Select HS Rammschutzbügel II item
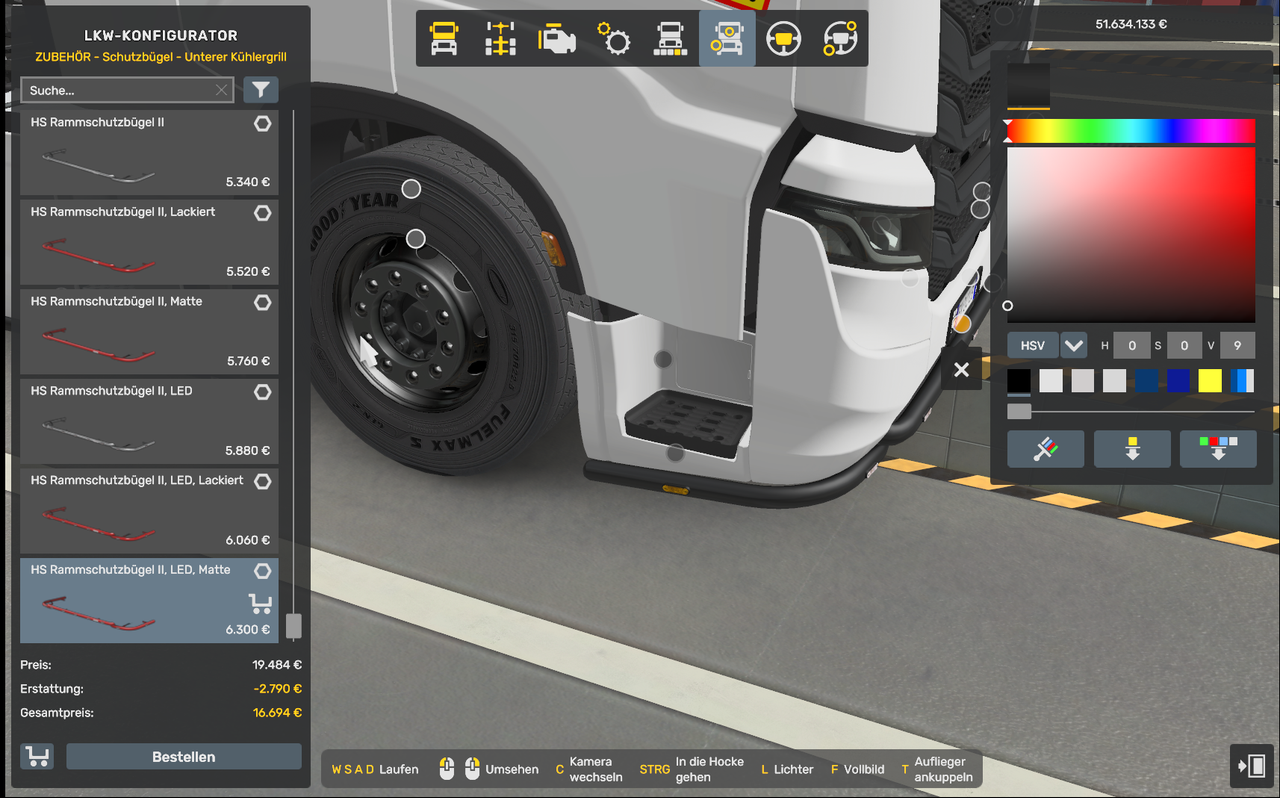Viewport: 1280px width, 798px height. pyautogui.click(x=149, y=153)
